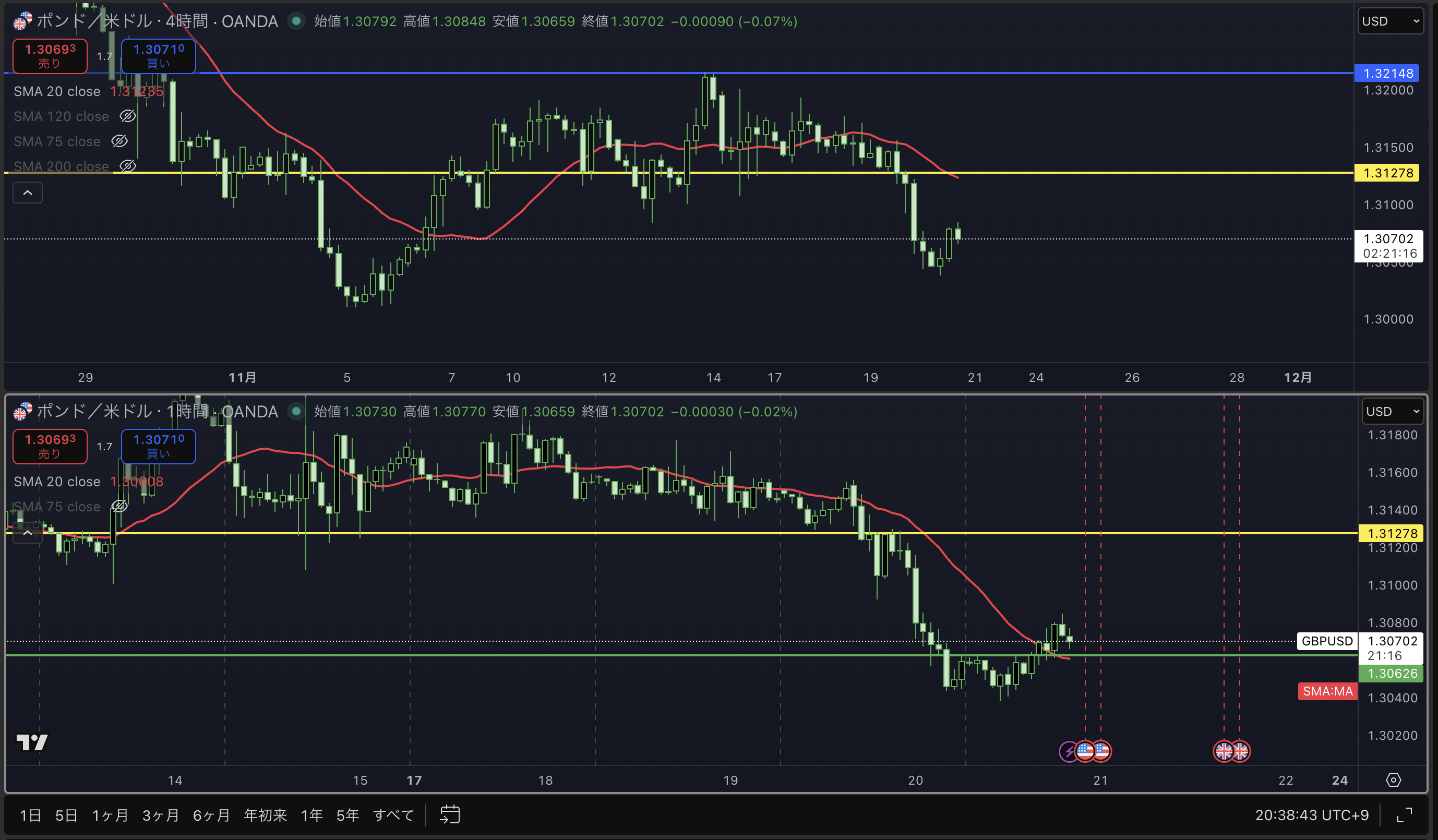Collapse indicator legend on 4H chart

point(27,193)
